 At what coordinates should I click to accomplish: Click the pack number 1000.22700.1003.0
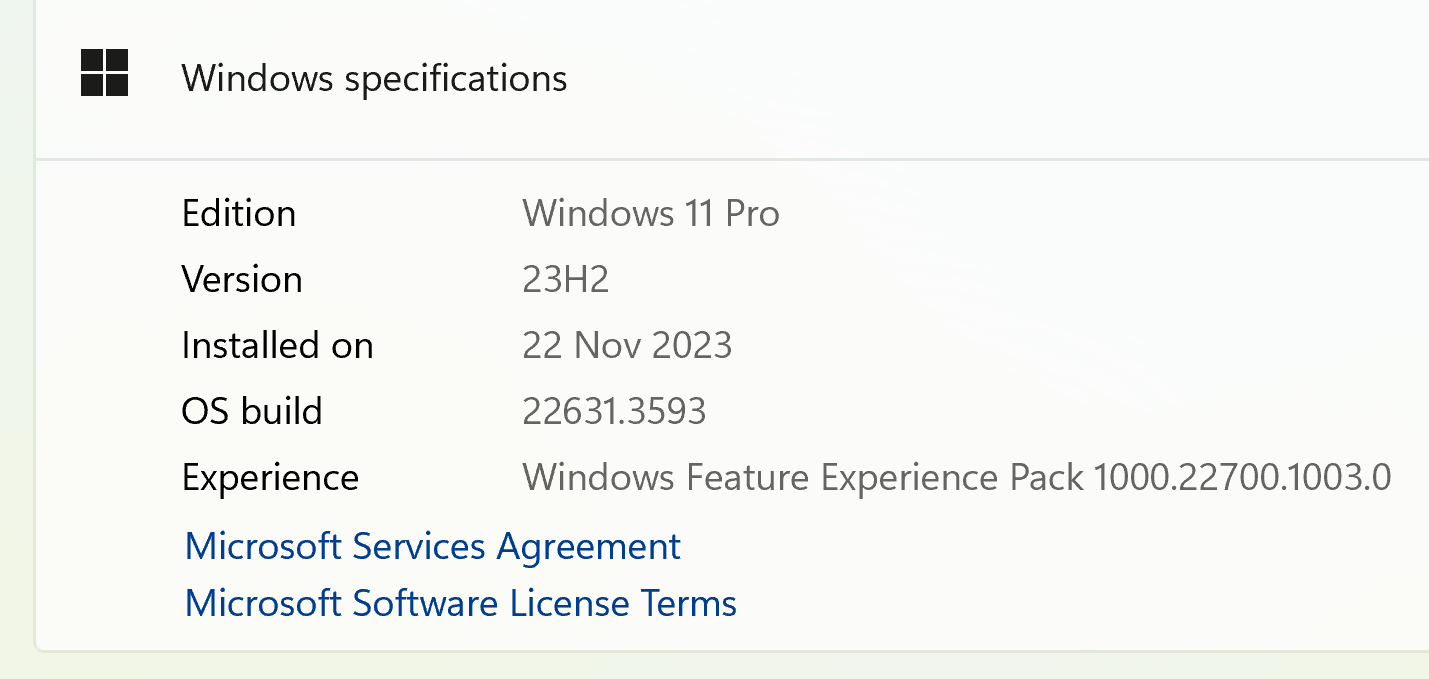pos(1242,477)
